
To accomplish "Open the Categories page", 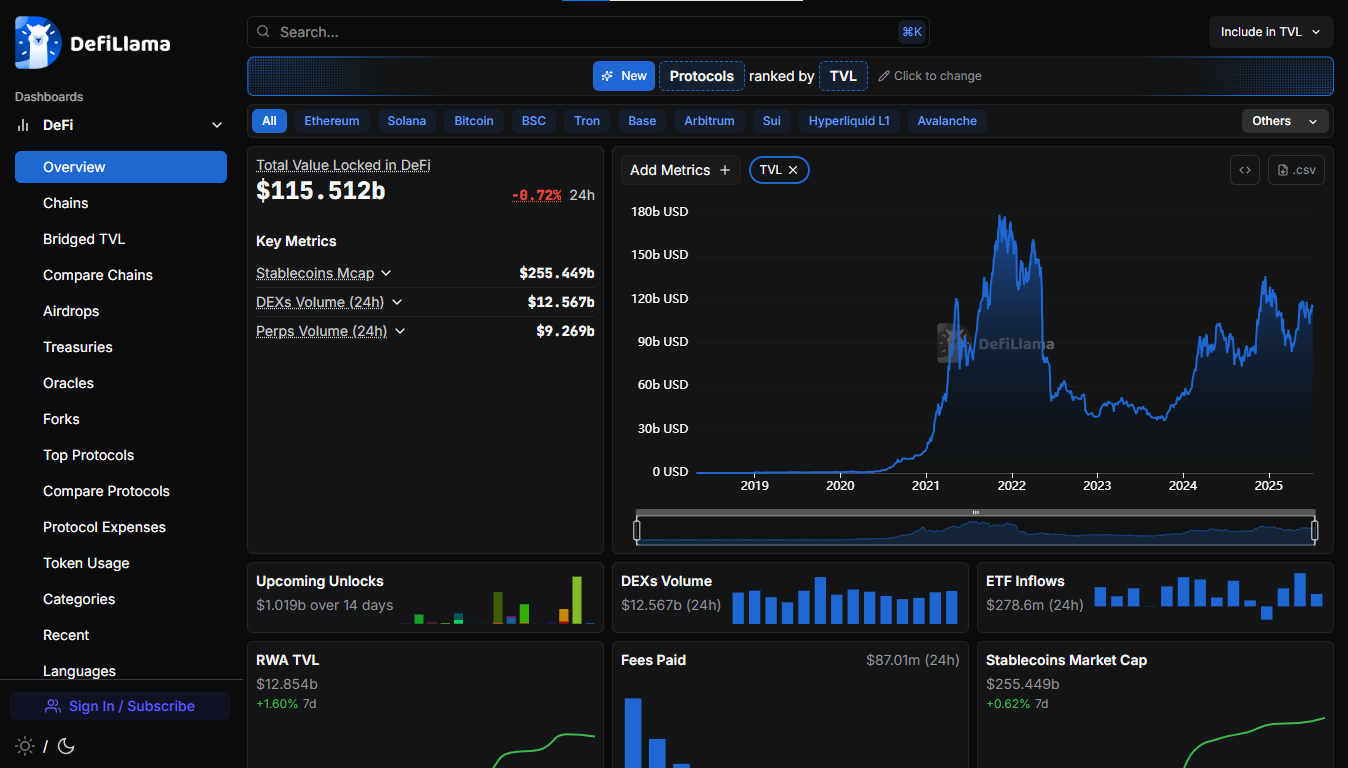I will point(121,599).
